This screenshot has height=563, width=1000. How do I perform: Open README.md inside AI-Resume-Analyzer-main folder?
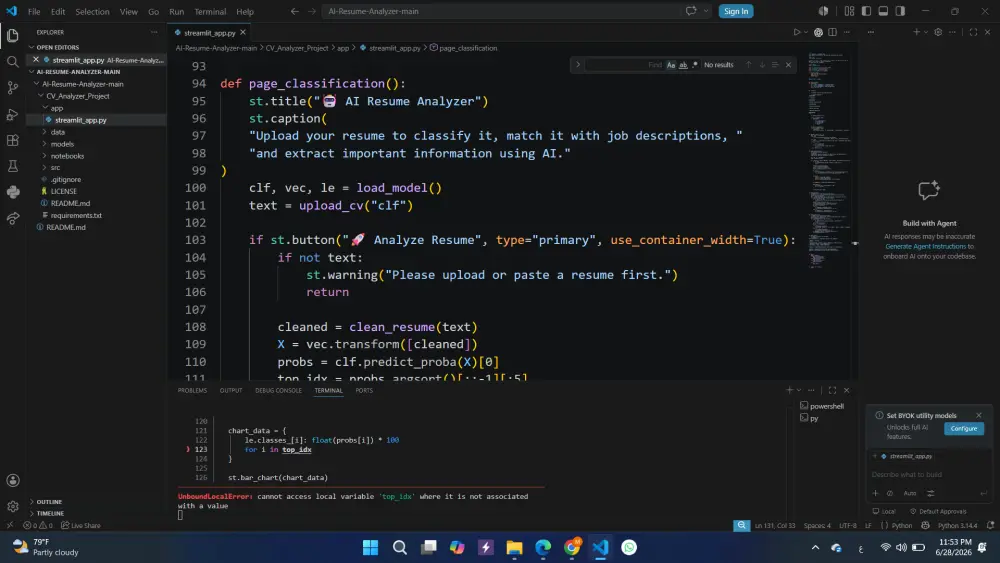coord(70,203)
